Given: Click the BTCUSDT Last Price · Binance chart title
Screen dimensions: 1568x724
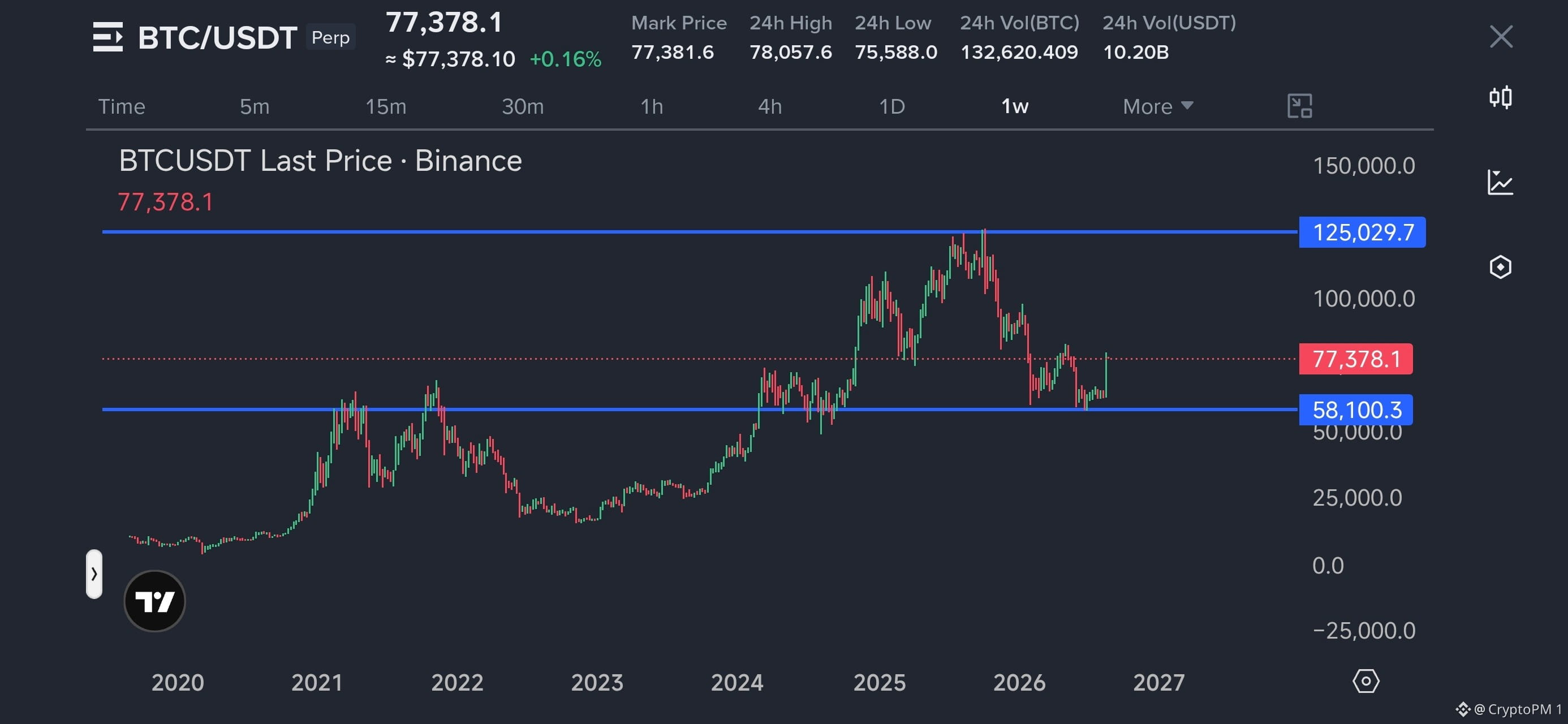Looking at the screenshot, I should 320,161.
